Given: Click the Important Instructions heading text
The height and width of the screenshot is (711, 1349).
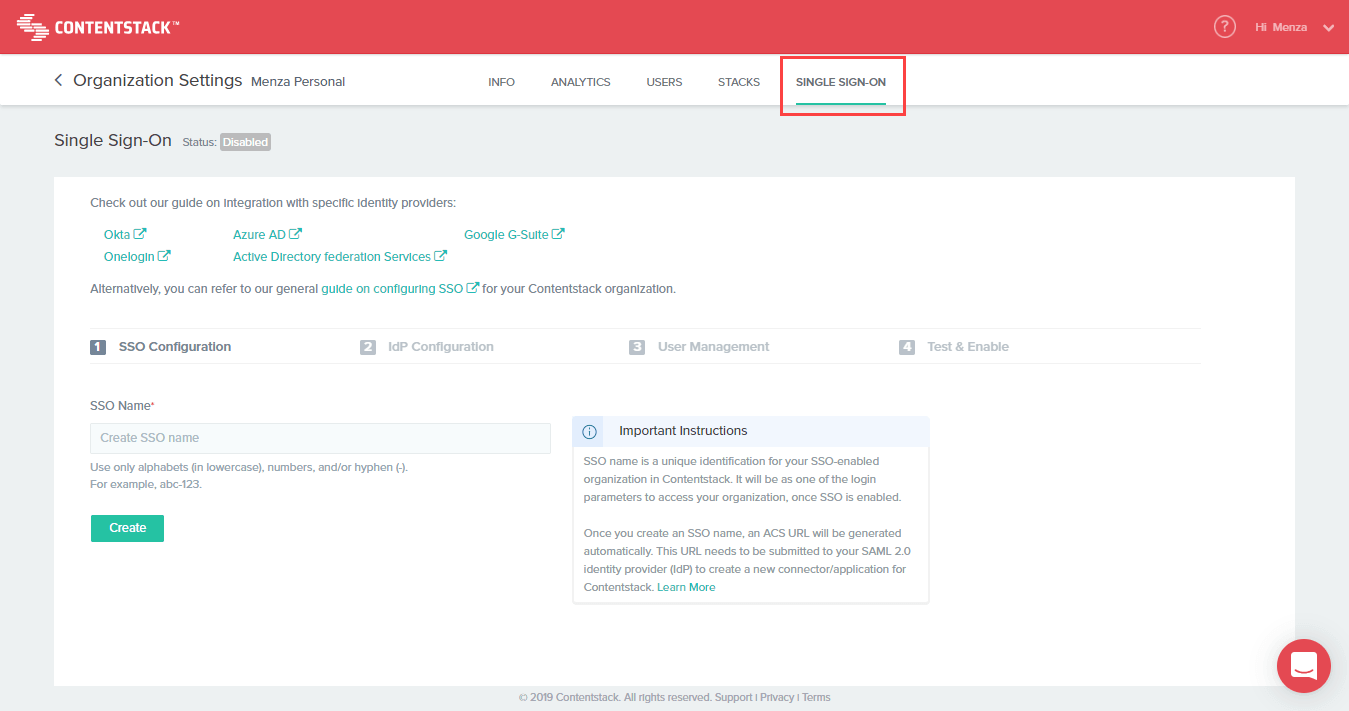Looking at the screenshot, I should pyautogui.click(x=683, y=431).
